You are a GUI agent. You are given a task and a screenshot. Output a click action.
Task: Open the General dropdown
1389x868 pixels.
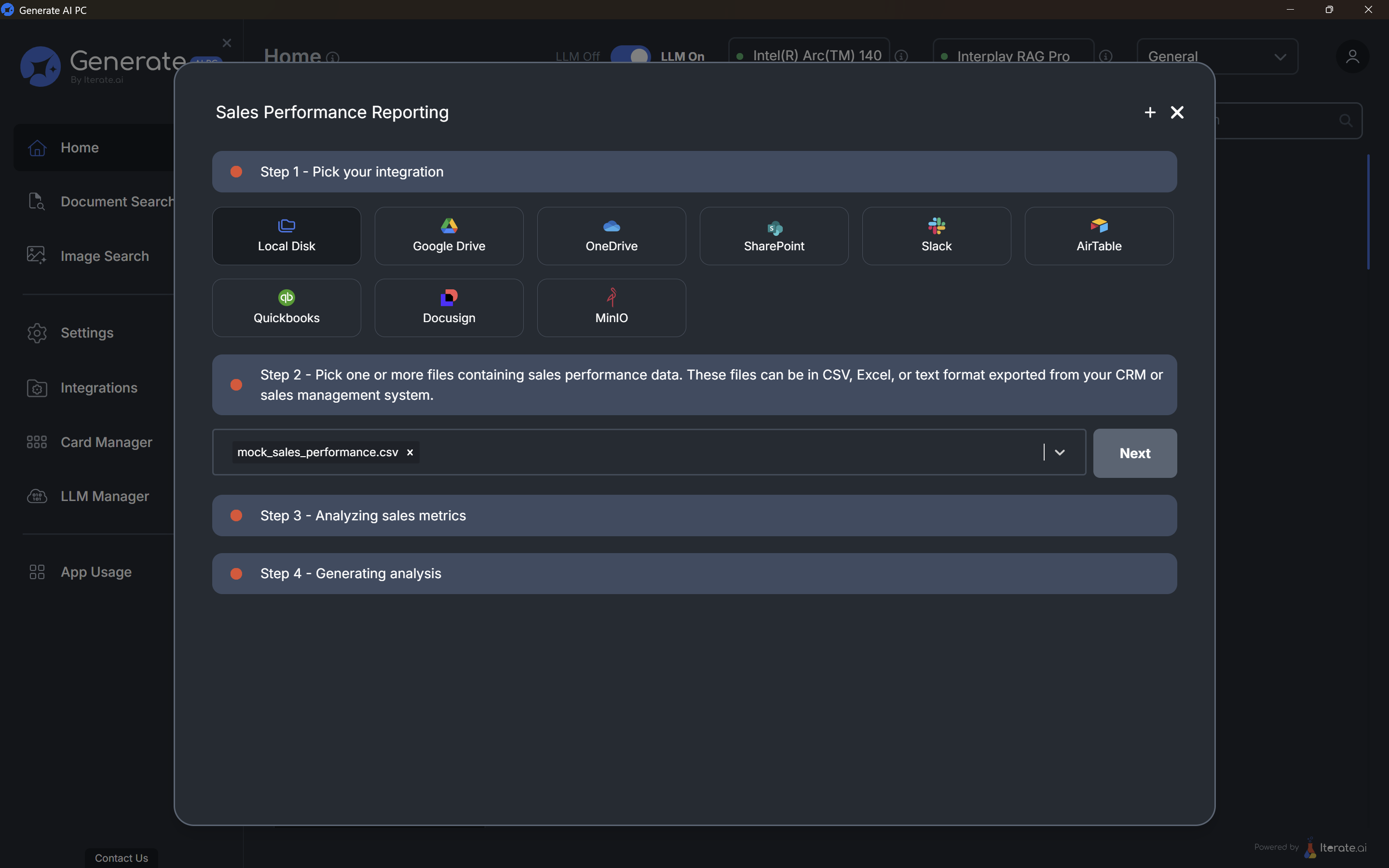pos(1217,56)
